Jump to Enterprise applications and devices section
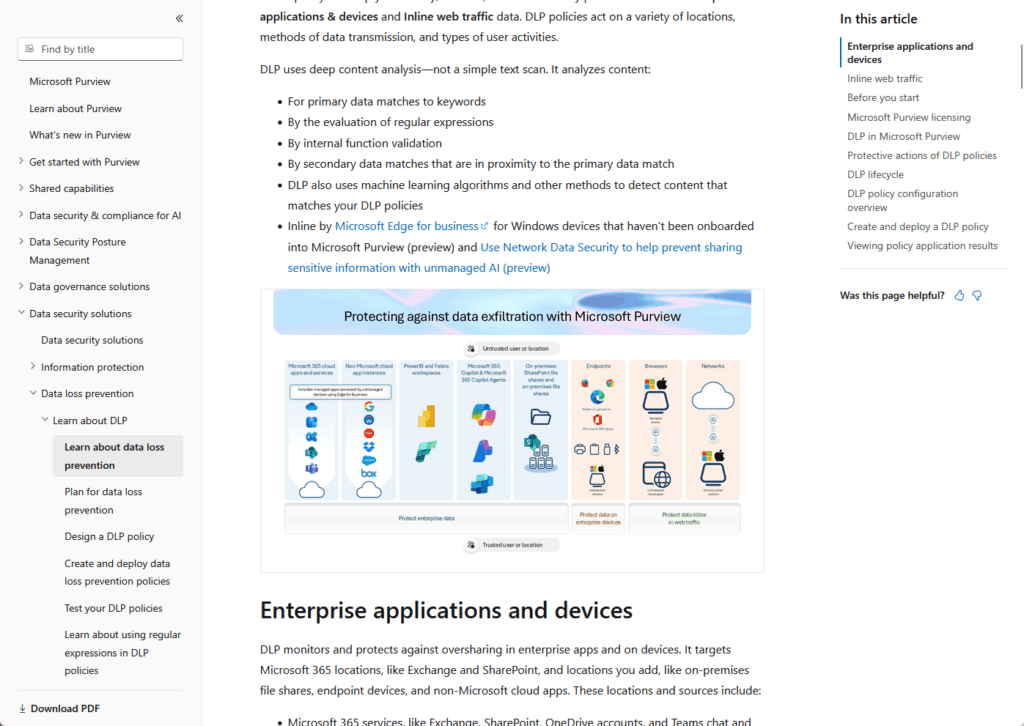 tap(910, 53)
